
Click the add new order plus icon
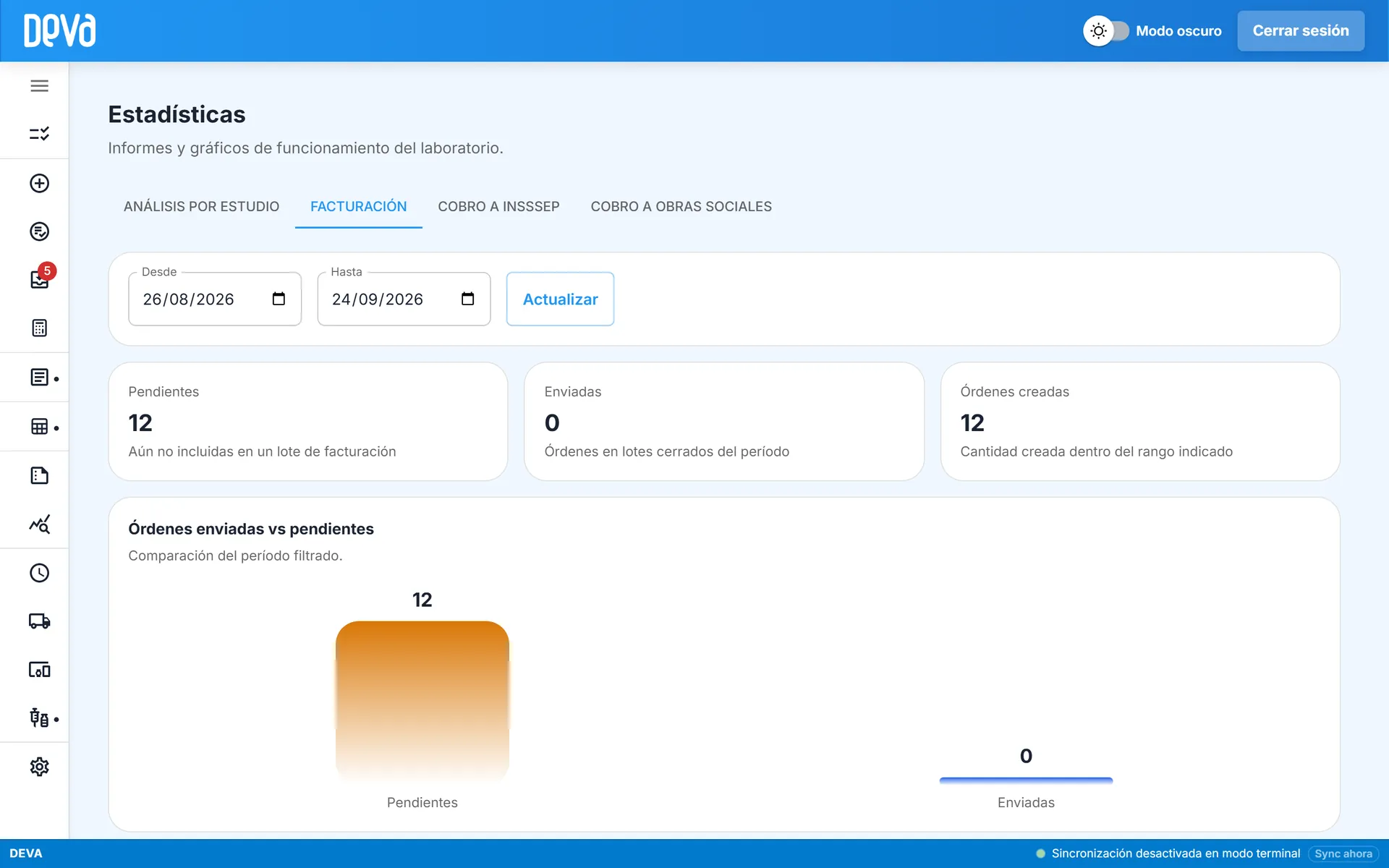(x=39, y=183)
